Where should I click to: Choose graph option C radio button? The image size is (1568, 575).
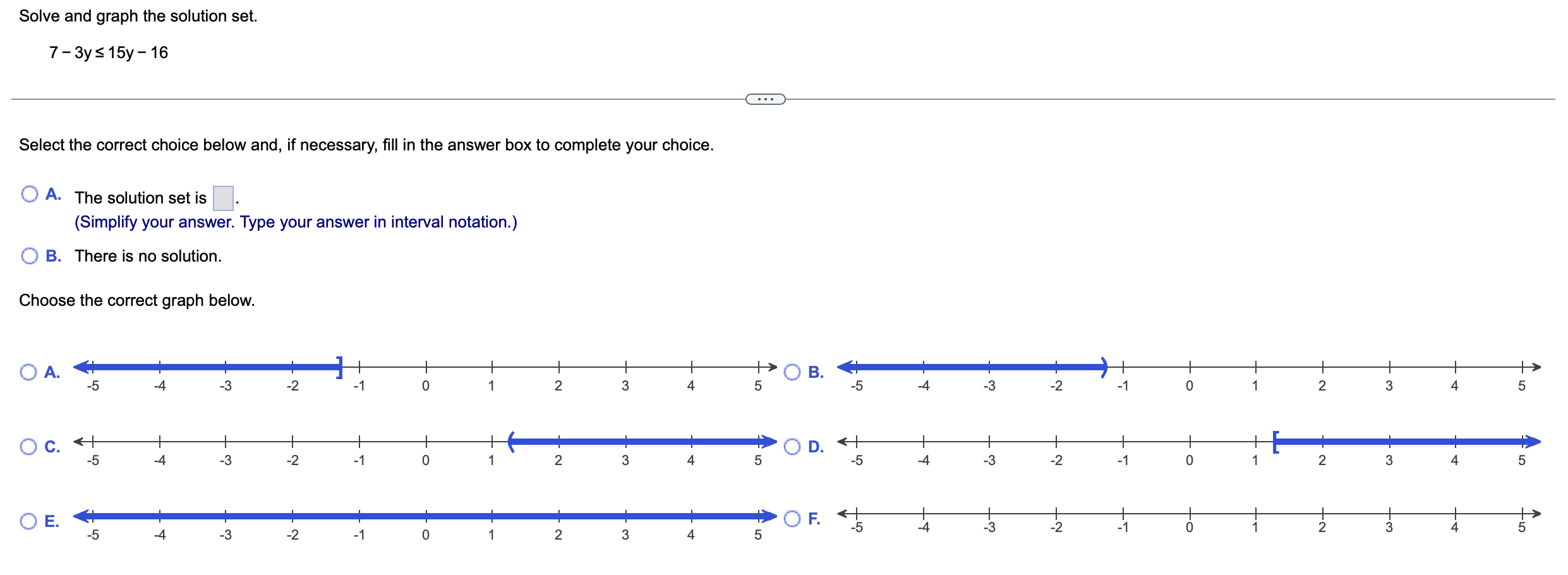(28, 447)
